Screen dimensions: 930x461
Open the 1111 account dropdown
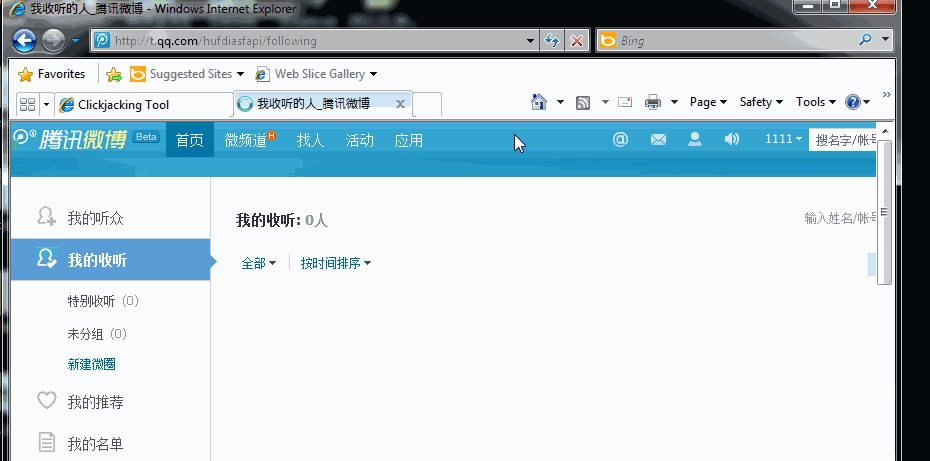(x=783, y=140)
